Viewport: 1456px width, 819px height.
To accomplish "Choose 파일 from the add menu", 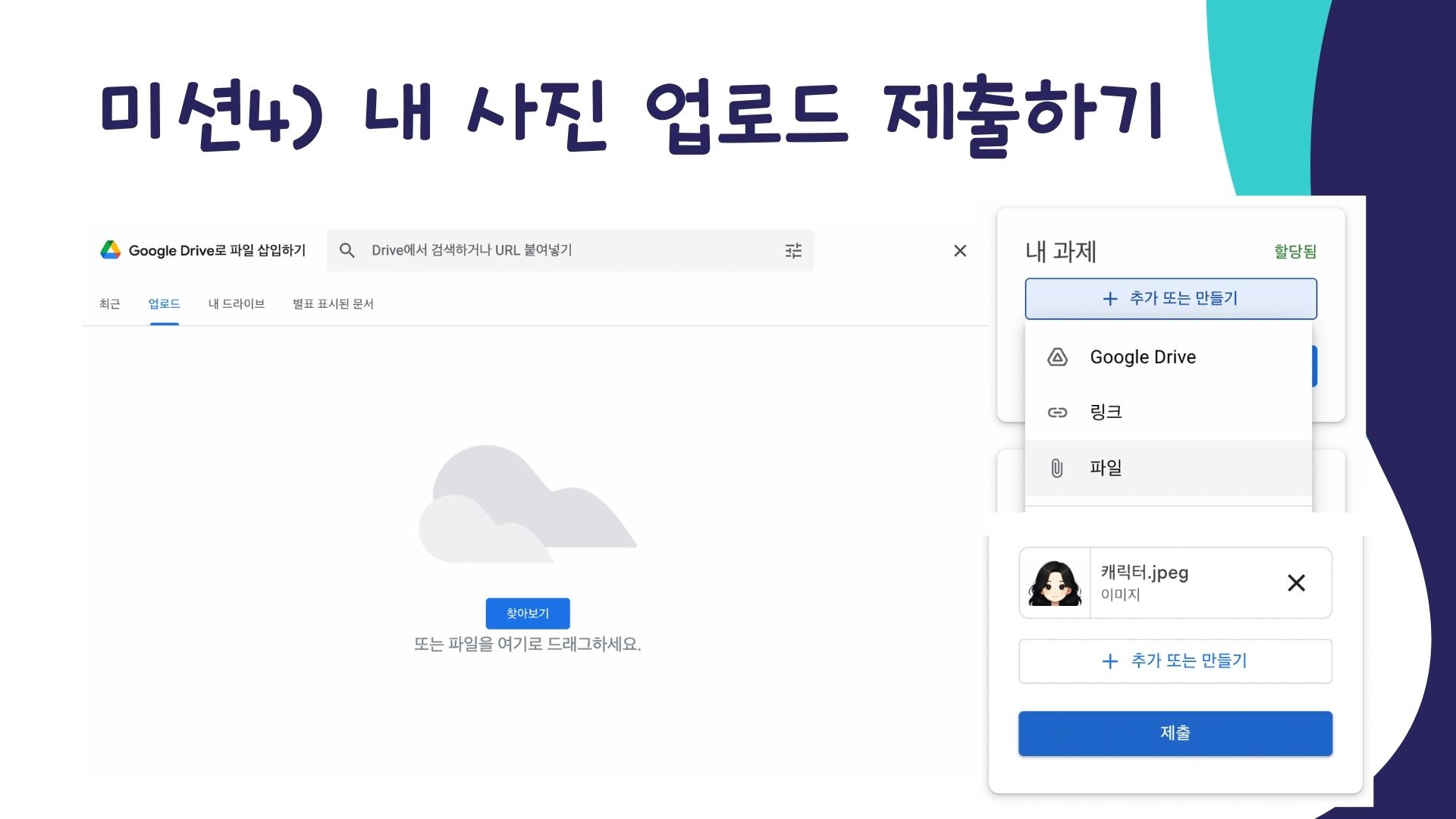I will [x=1106, y=468].
